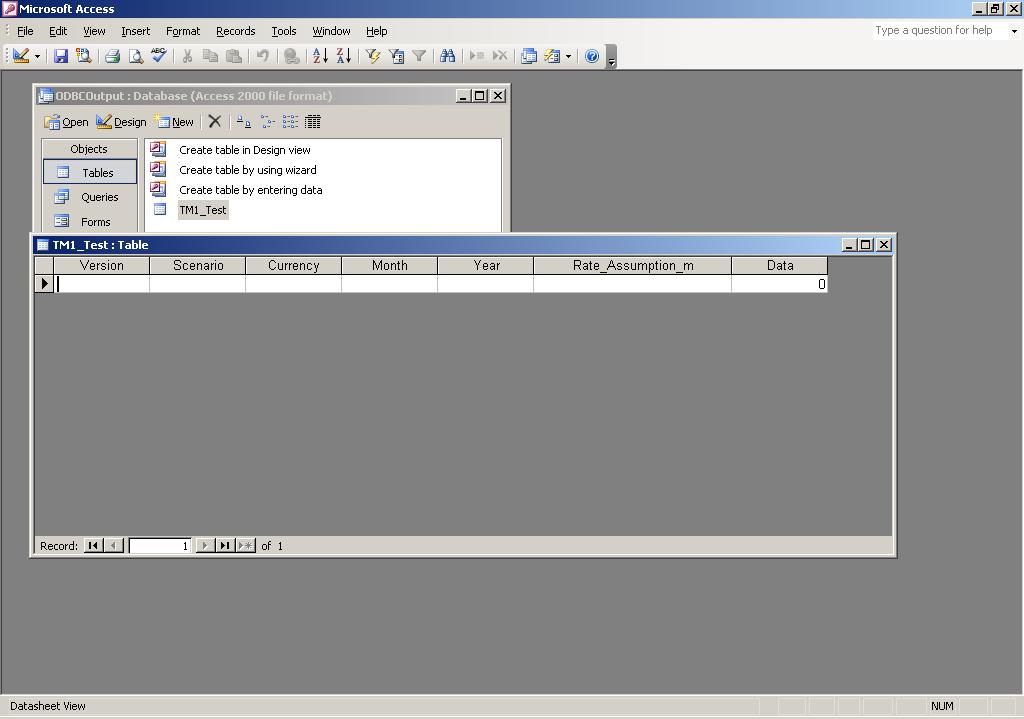Open the Format menu
The width and height of the screenshot is (1024, 719).
[183, 31]
